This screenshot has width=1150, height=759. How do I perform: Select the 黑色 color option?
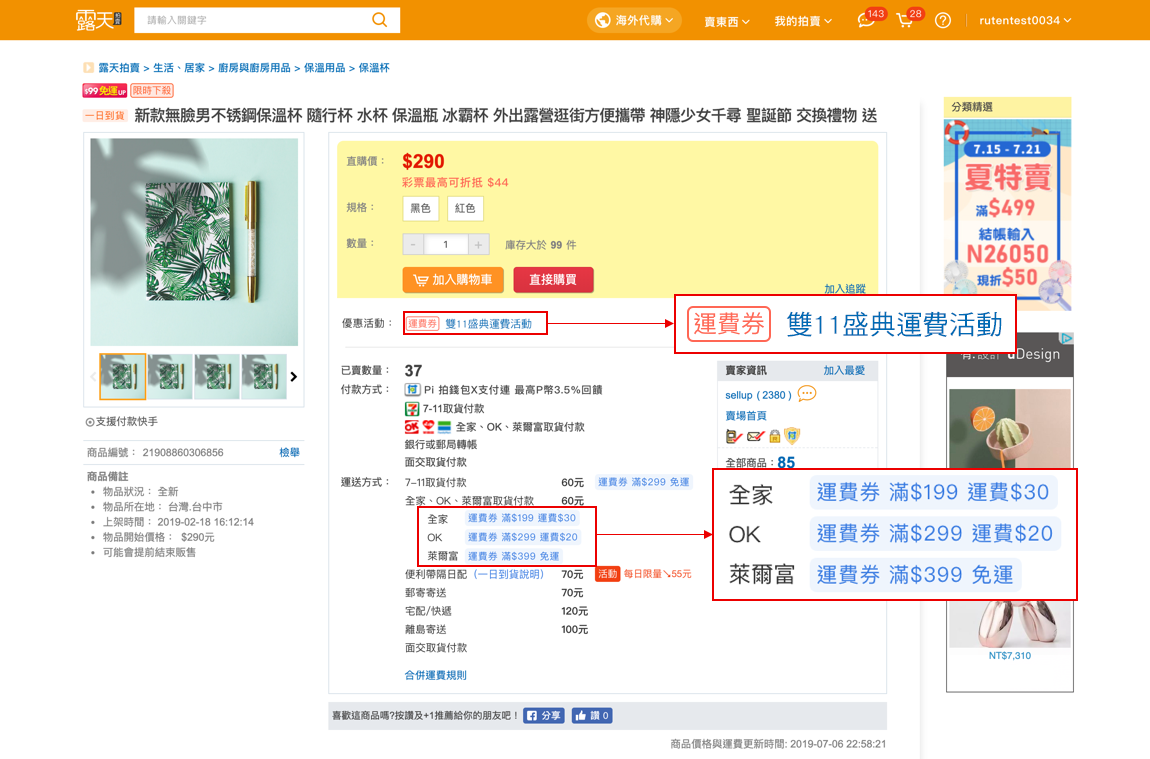click(x=420, y=208)
